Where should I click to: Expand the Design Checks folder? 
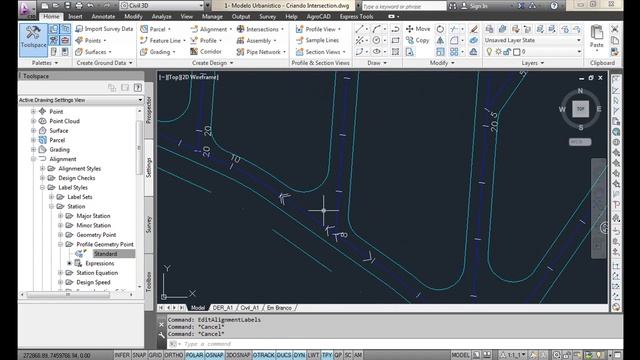(42, 178)
